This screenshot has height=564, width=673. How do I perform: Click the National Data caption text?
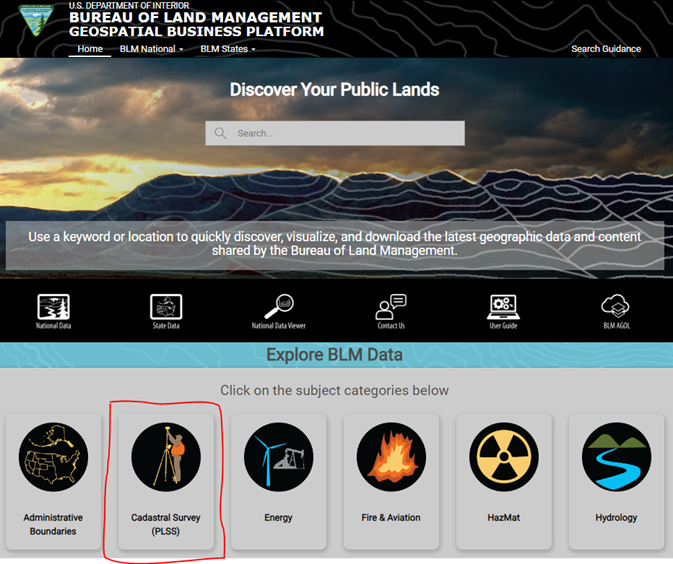pos(53,326)
